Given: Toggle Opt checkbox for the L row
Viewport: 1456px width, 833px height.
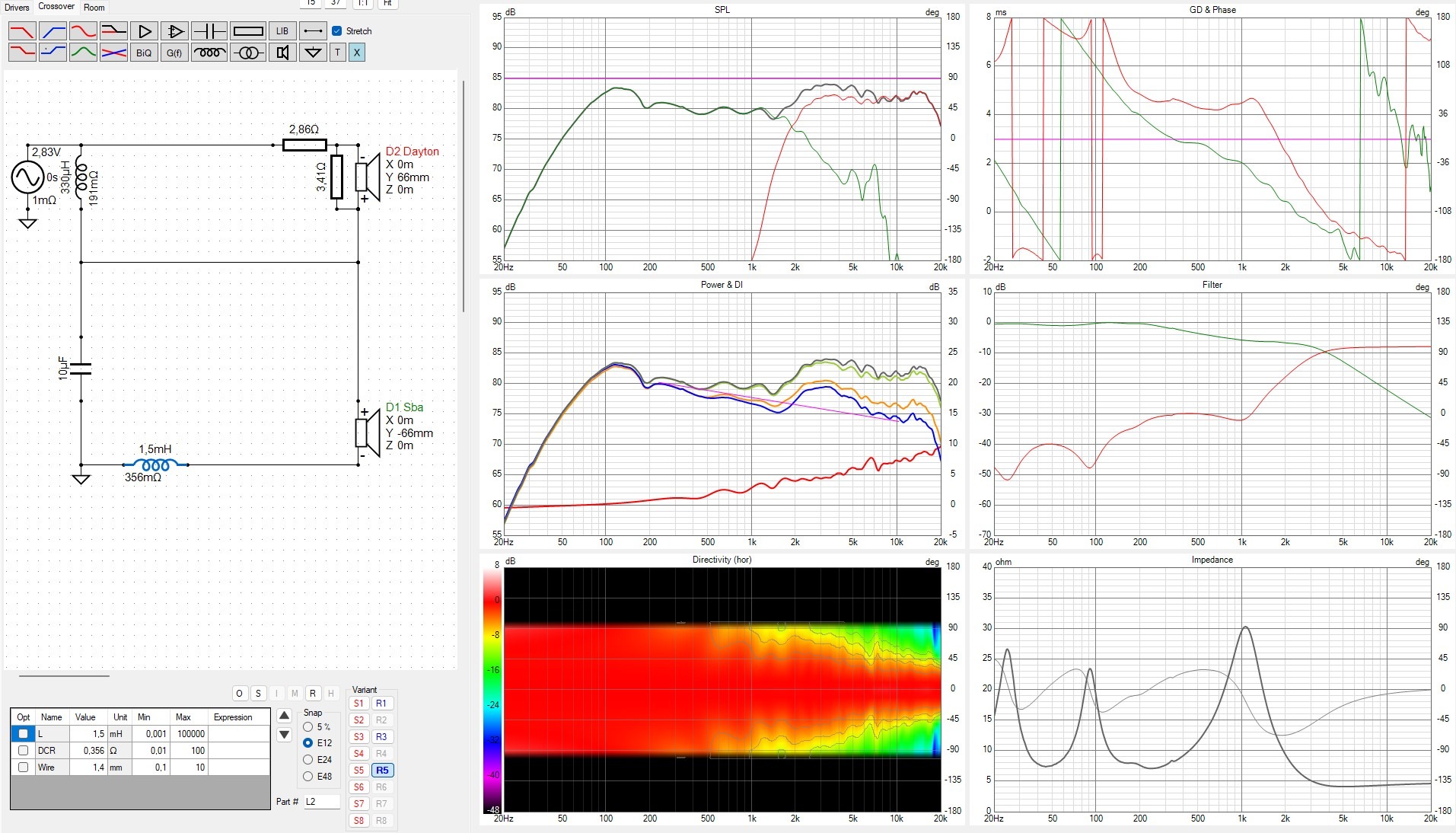Looking at the screenshot, I should click(x=24, y=734).
